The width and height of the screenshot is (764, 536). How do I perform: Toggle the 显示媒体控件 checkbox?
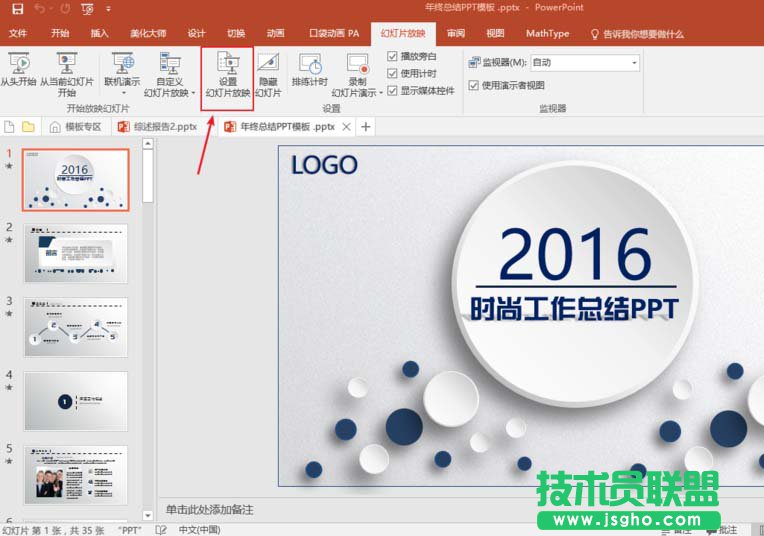click(392, 91)
